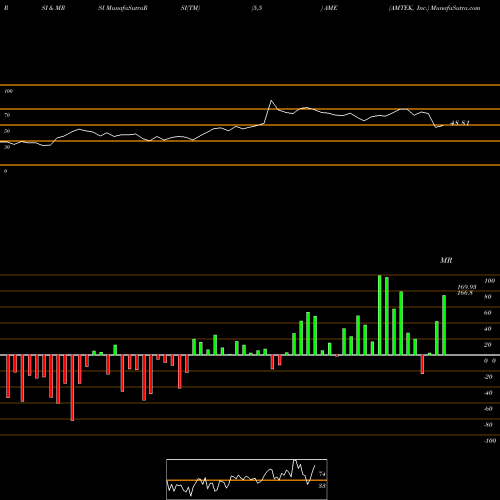
Task: Click the tallest green MR histogram bar
Action: coord(380,315)
